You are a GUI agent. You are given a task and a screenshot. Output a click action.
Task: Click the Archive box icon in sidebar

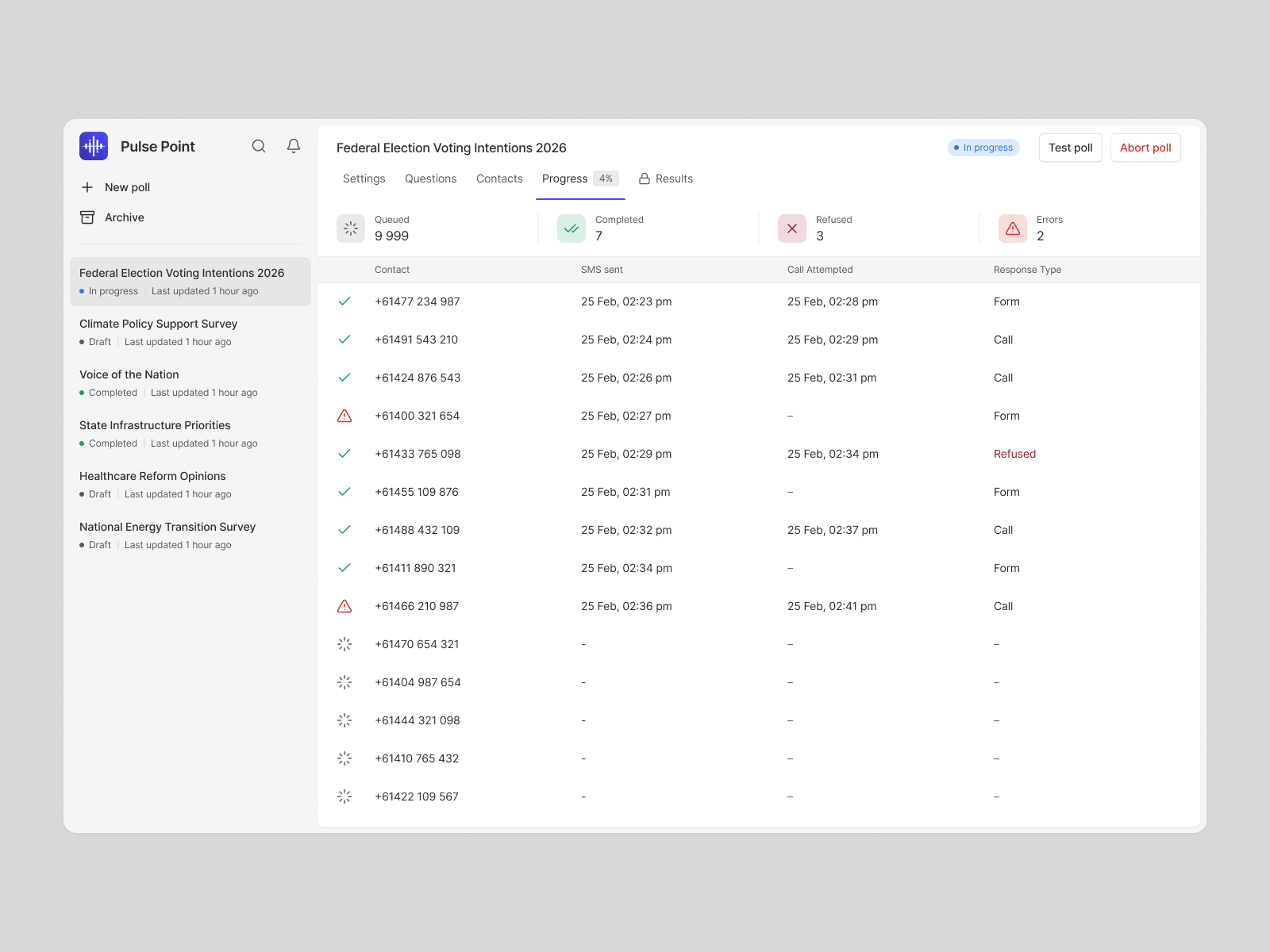click(x=87, y=217)
